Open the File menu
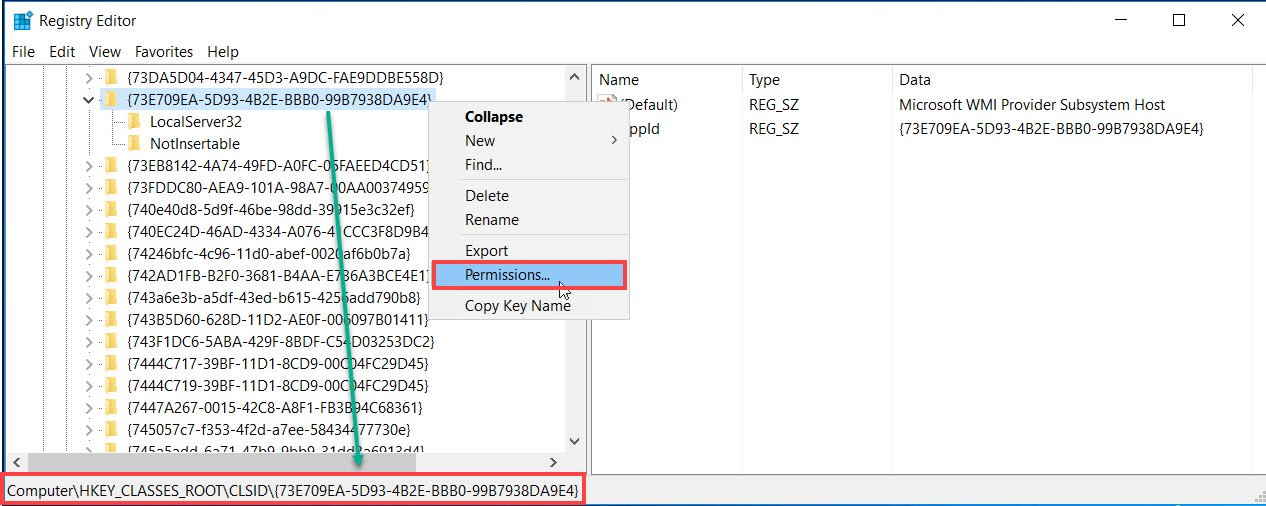 point(23,51)
